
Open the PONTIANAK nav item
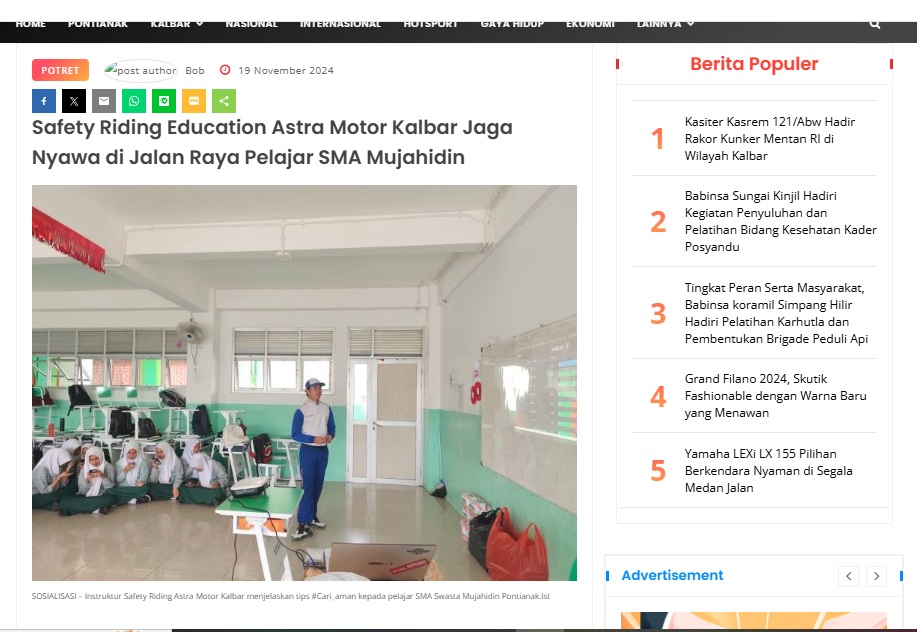tap(98, 24)
